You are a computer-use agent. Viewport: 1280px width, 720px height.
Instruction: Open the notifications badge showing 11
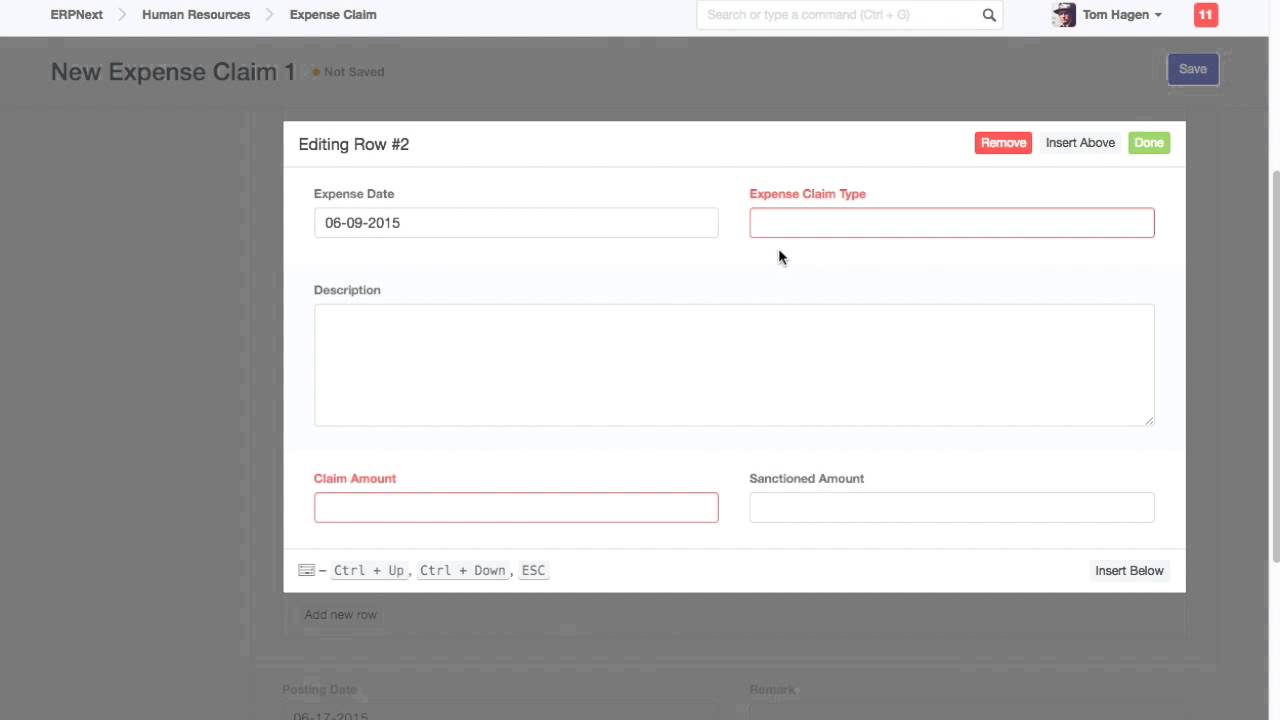(x=1205, y=15)
